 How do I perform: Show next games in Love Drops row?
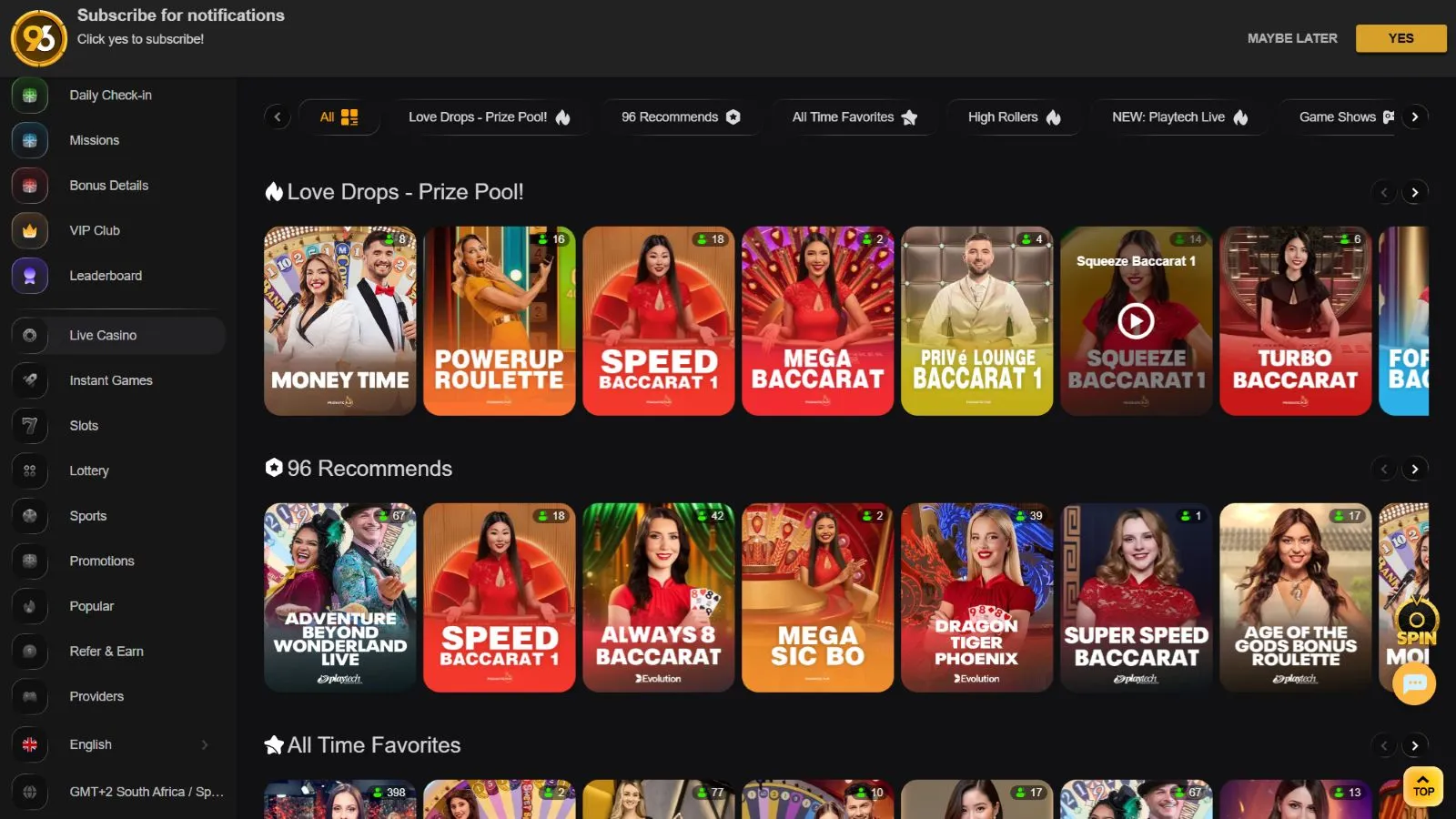pyautogui.click(x=1414, y=192)
